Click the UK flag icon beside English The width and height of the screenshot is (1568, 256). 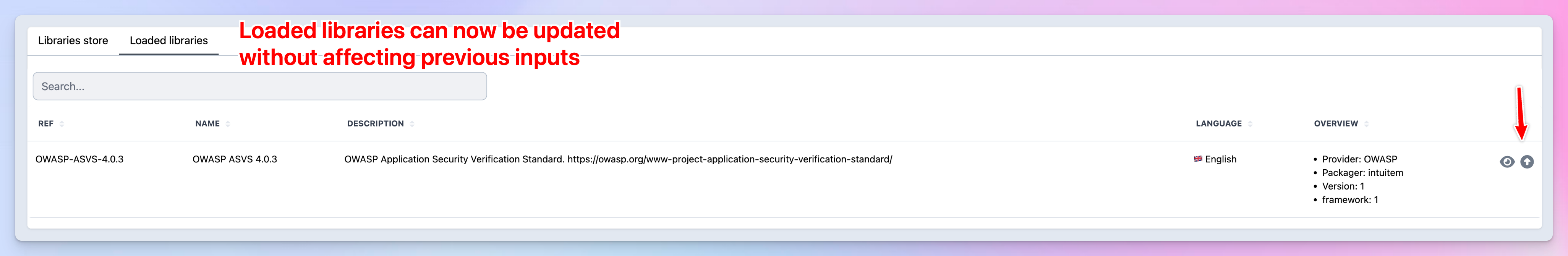click(1197, 159)
